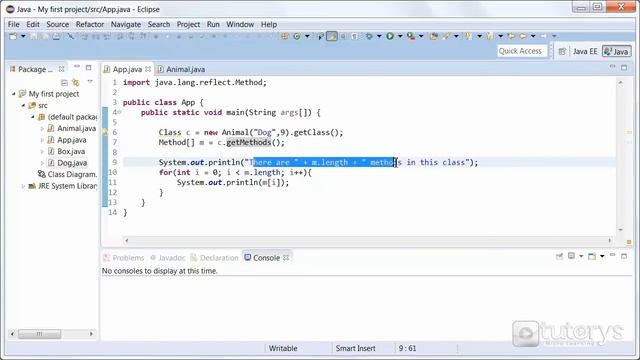The image size is (640, 360).
Task: Open the Open Console dropdown arrow
Action: (x=602, y=256)
